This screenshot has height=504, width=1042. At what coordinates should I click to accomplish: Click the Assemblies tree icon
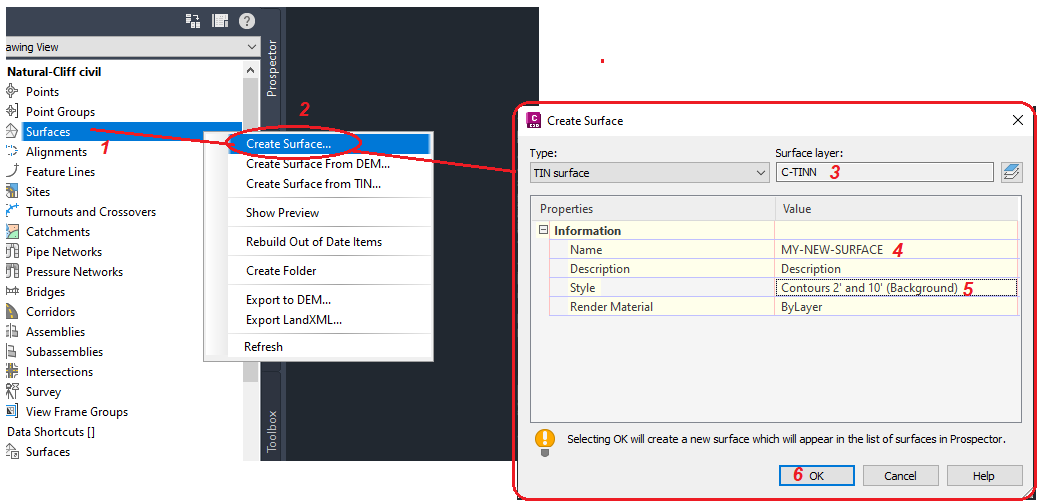point(12,331)
